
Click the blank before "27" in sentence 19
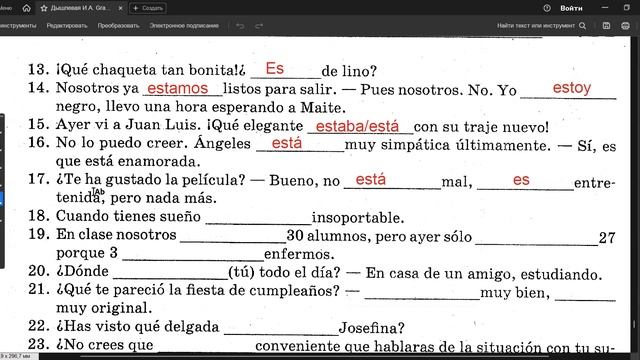537,240
